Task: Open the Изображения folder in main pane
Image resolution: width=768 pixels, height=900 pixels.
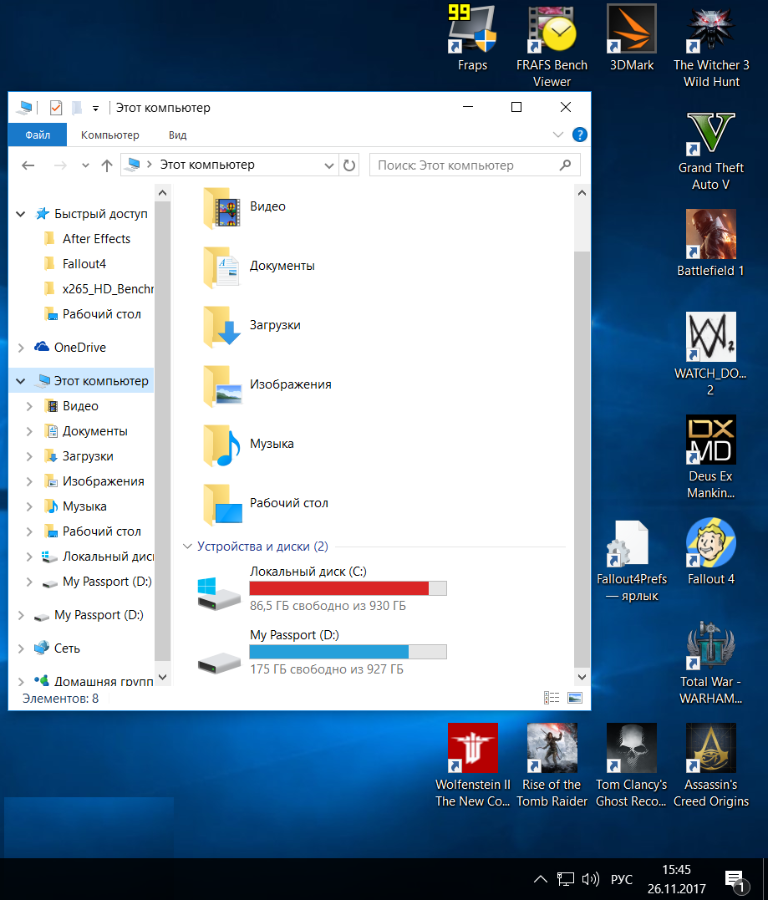Action: click(x=268, y=384)
